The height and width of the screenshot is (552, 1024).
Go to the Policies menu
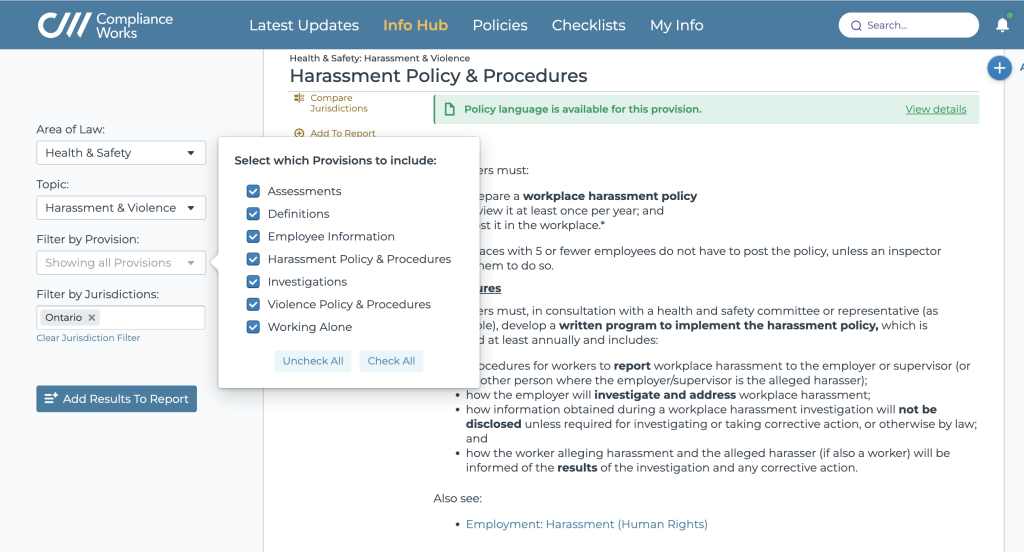[x=500, y=25]
